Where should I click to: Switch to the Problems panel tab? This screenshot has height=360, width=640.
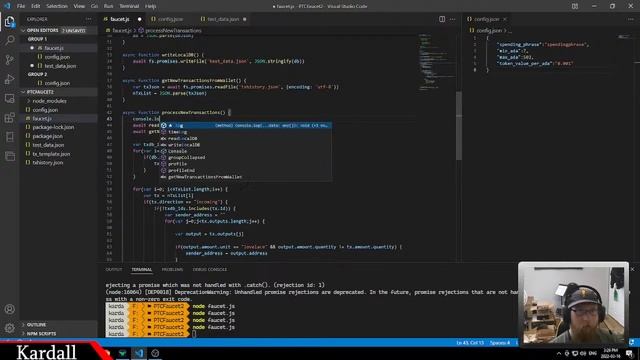click(x=172, y=270)
